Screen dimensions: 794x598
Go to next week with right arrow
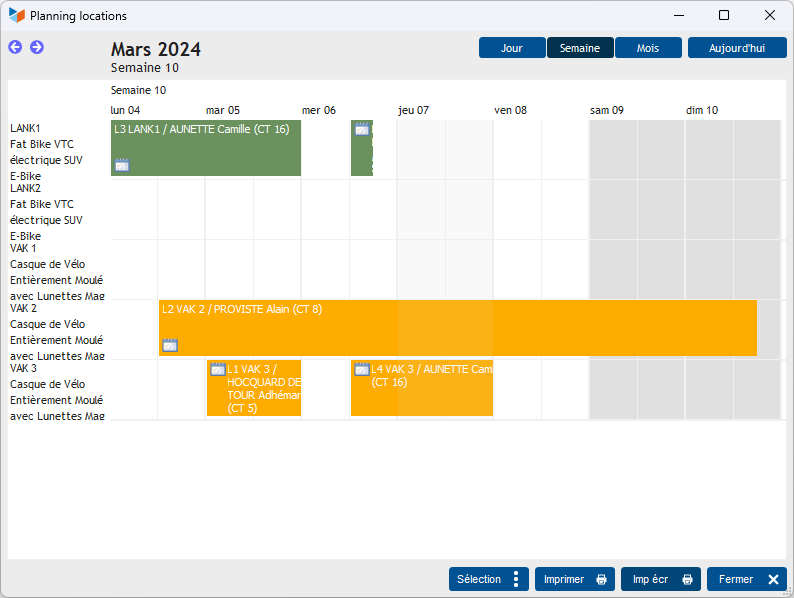[37, 47]
